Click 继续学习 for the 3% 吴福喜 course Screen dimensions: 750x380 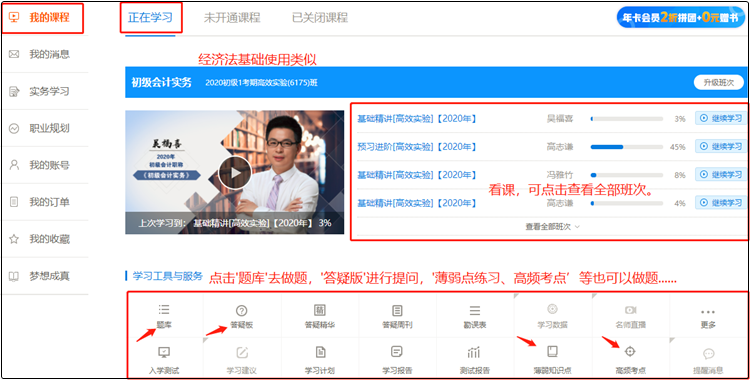click(721, 118)
